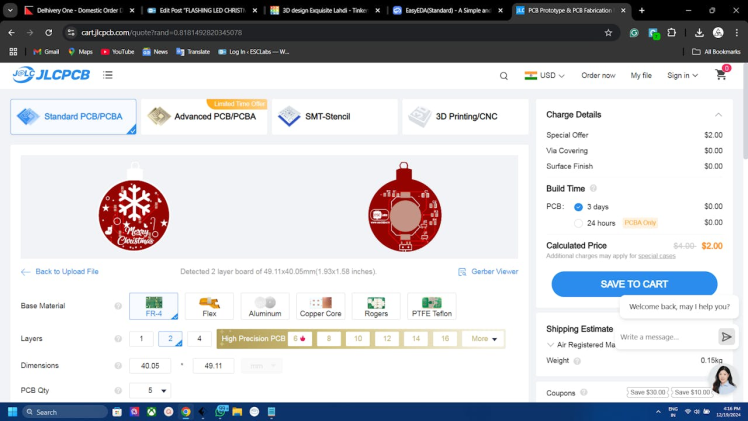Image resolution: width=748 pixels, height=421 pixels.
Task: Reload the page in the browser
Action: click(49, 32)
